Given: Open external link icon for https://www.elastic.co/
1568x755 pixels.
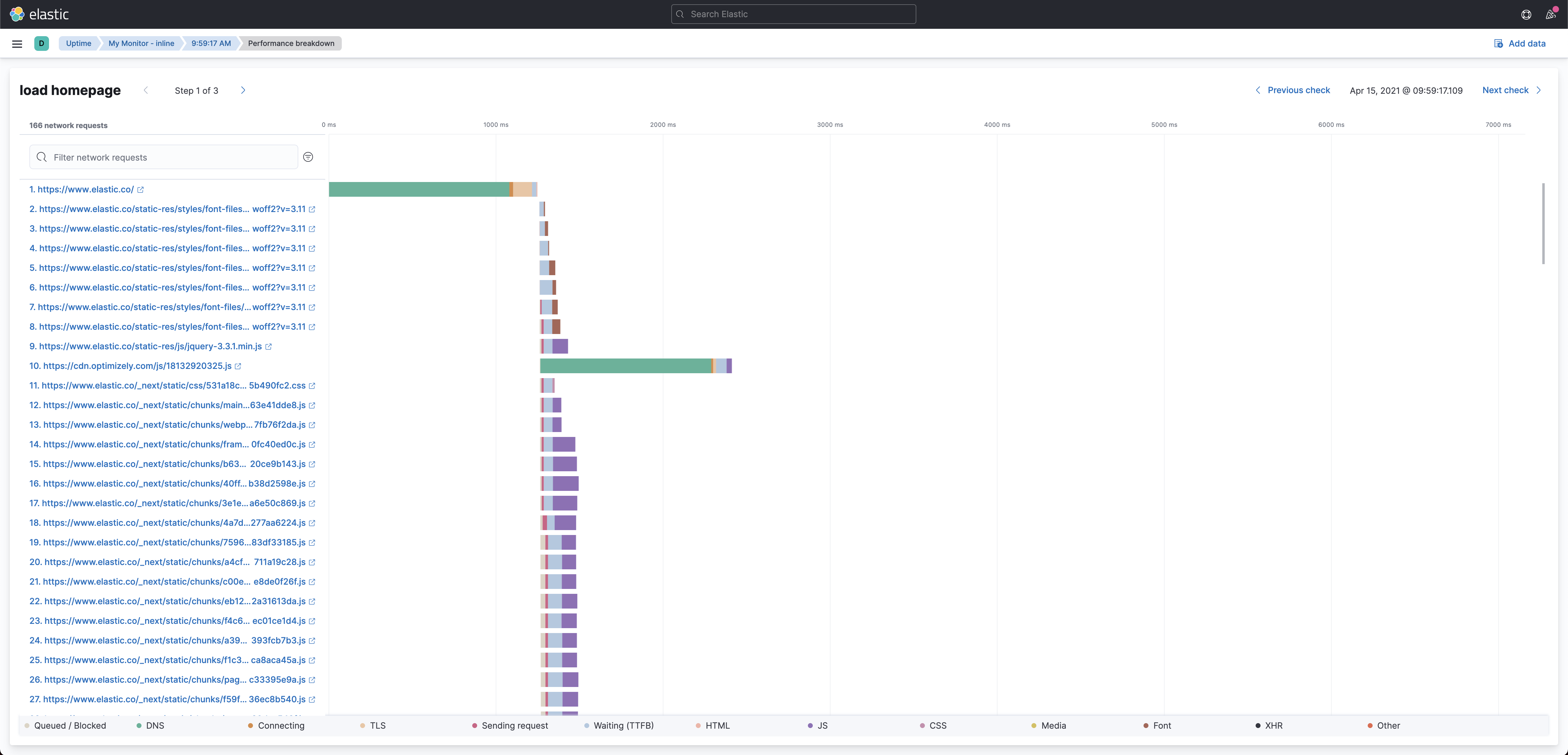Looking at the screenshot, I should [x=141, y=190].
